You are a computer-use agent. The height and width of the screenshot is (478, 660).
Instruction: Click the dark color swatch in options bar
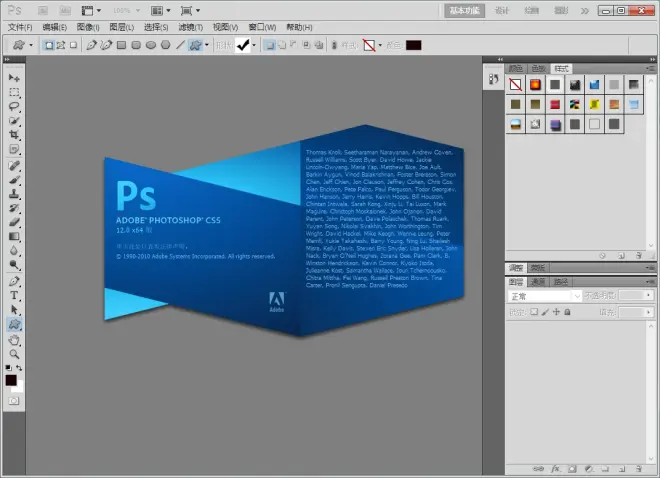(x=414, y=45)
